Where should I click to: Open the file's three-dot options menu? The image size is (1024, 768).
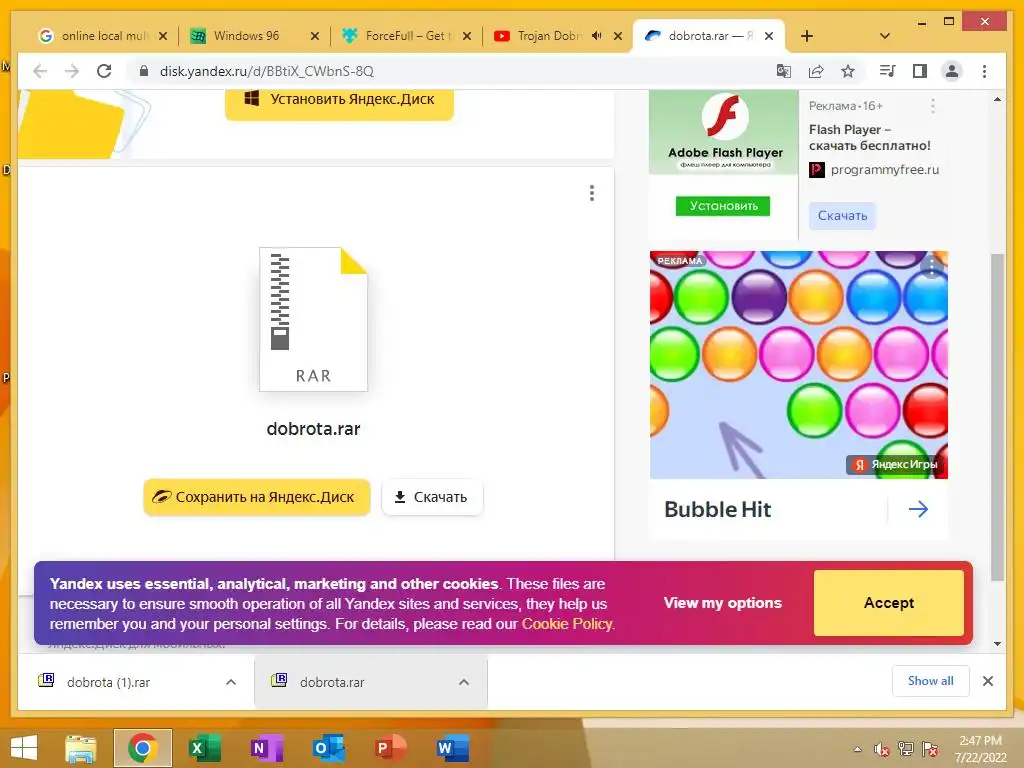[x=592, y=193]
